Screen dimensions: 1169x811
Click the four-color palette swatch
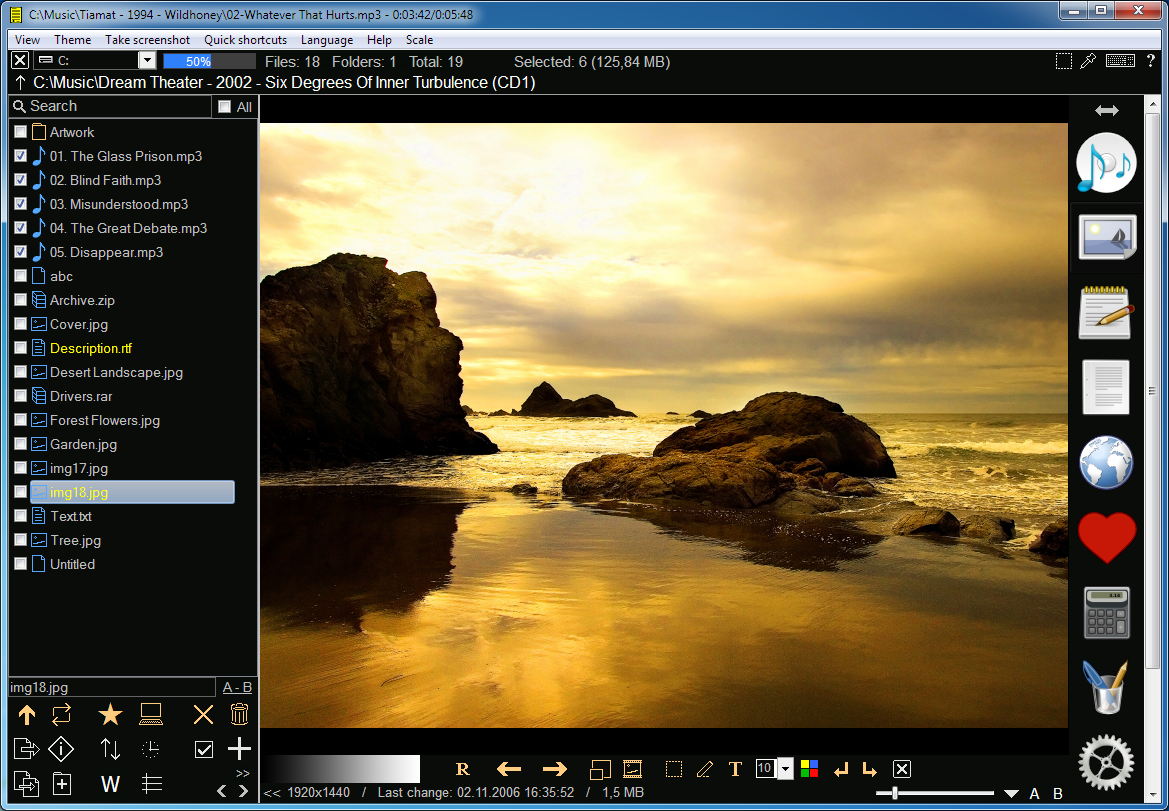pos(810,769)
